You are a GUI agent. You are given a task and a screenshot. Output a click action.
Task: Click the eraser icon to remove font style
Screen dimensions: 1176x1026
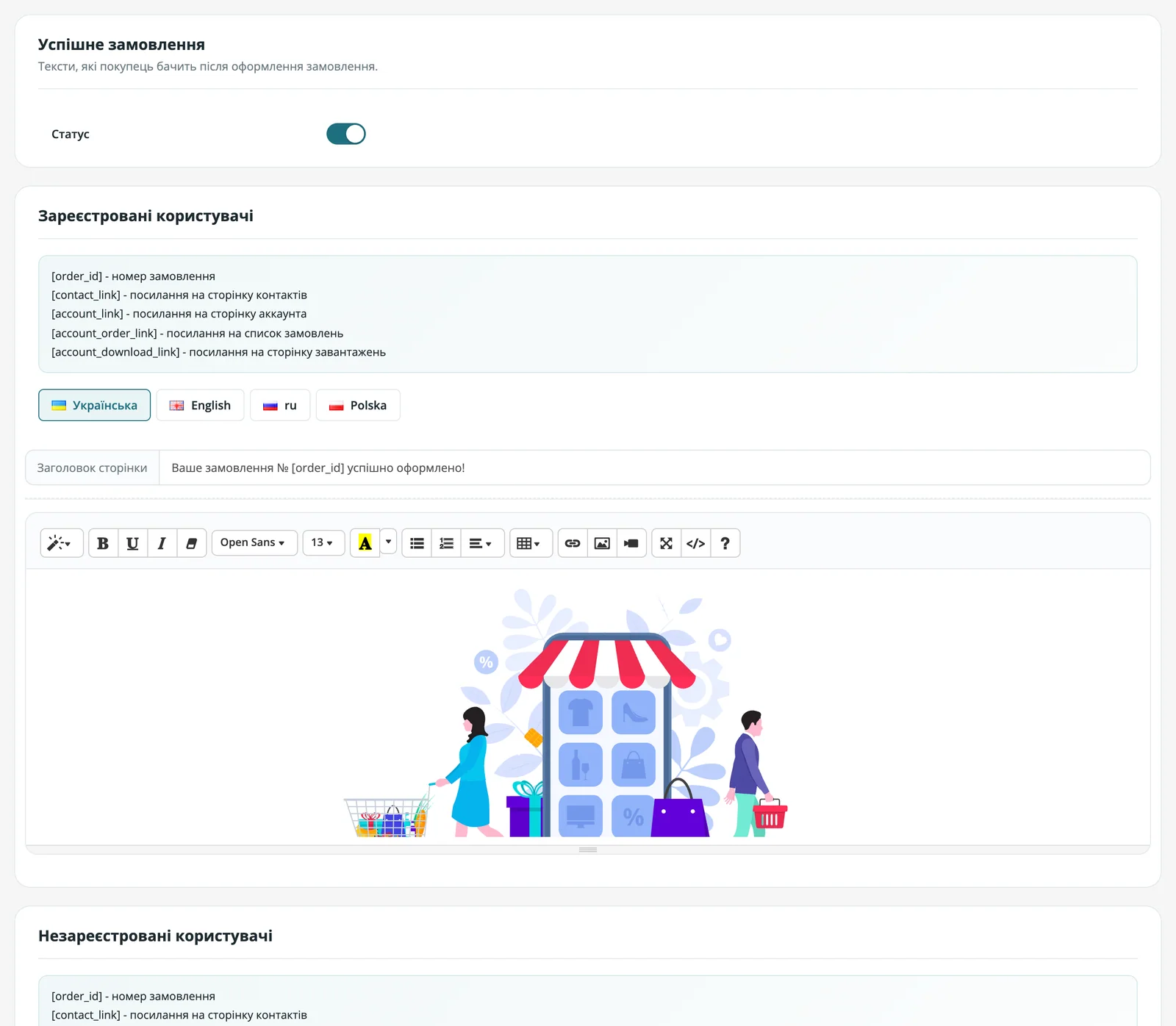tap(191, 543)
